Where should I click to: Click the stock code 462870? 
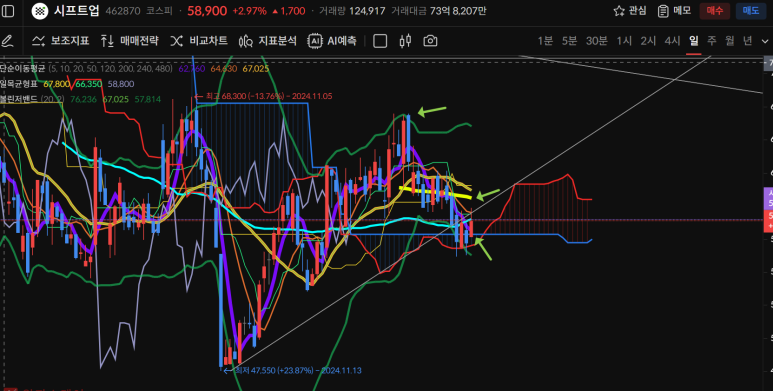tap(123, 11)
